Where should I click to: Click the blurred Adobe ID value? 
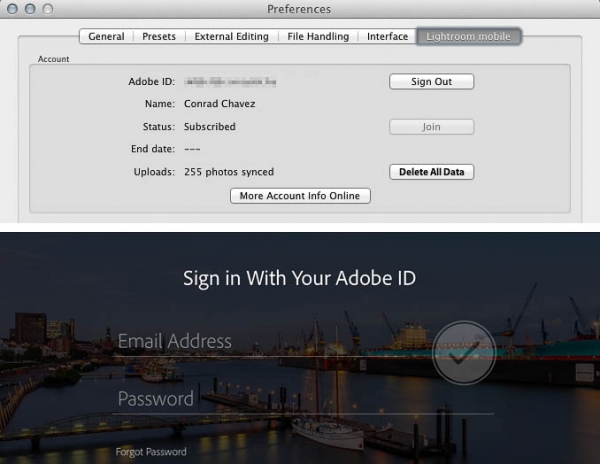230,81
